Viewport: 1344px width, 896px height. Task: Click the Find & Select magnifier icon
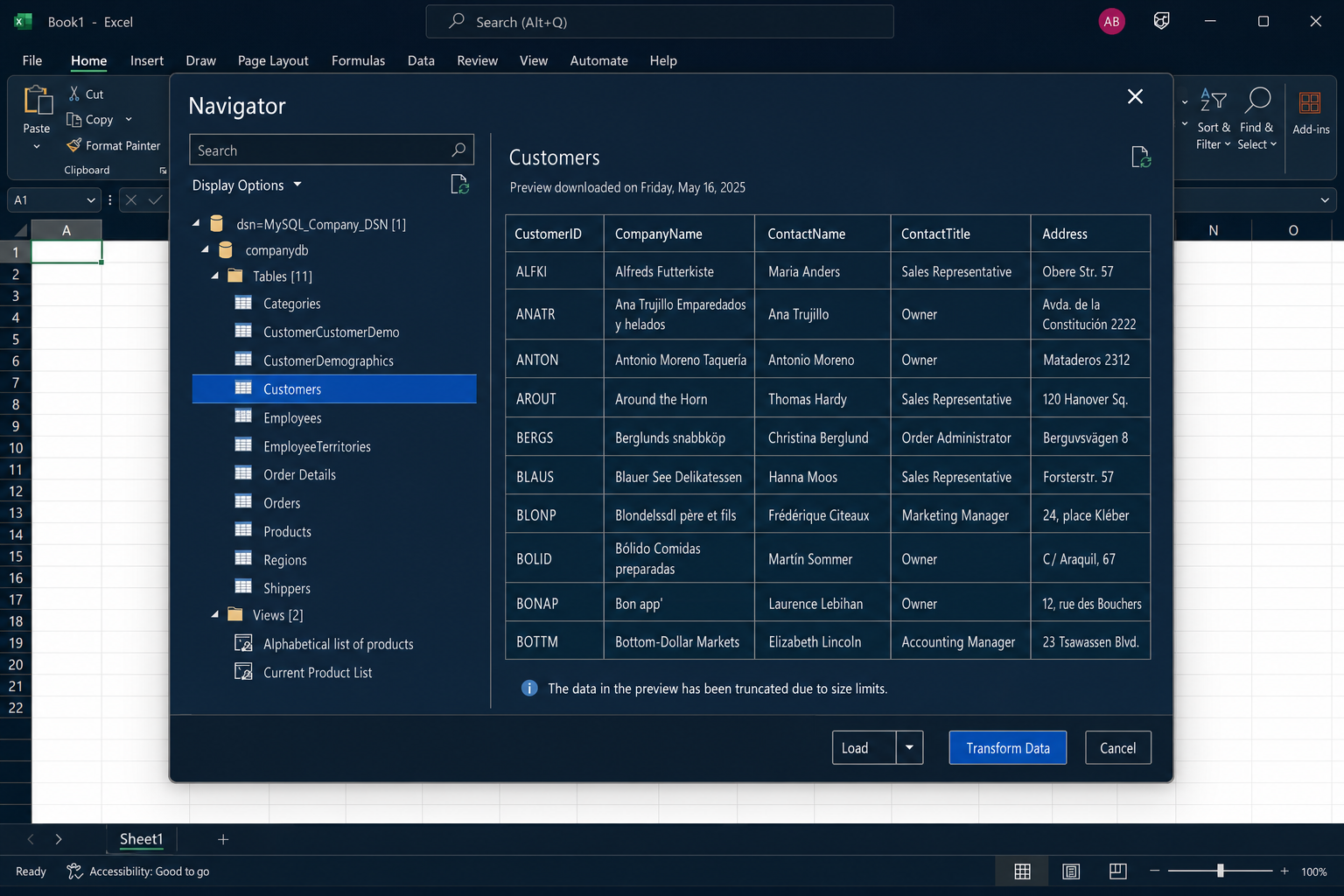1257,100
